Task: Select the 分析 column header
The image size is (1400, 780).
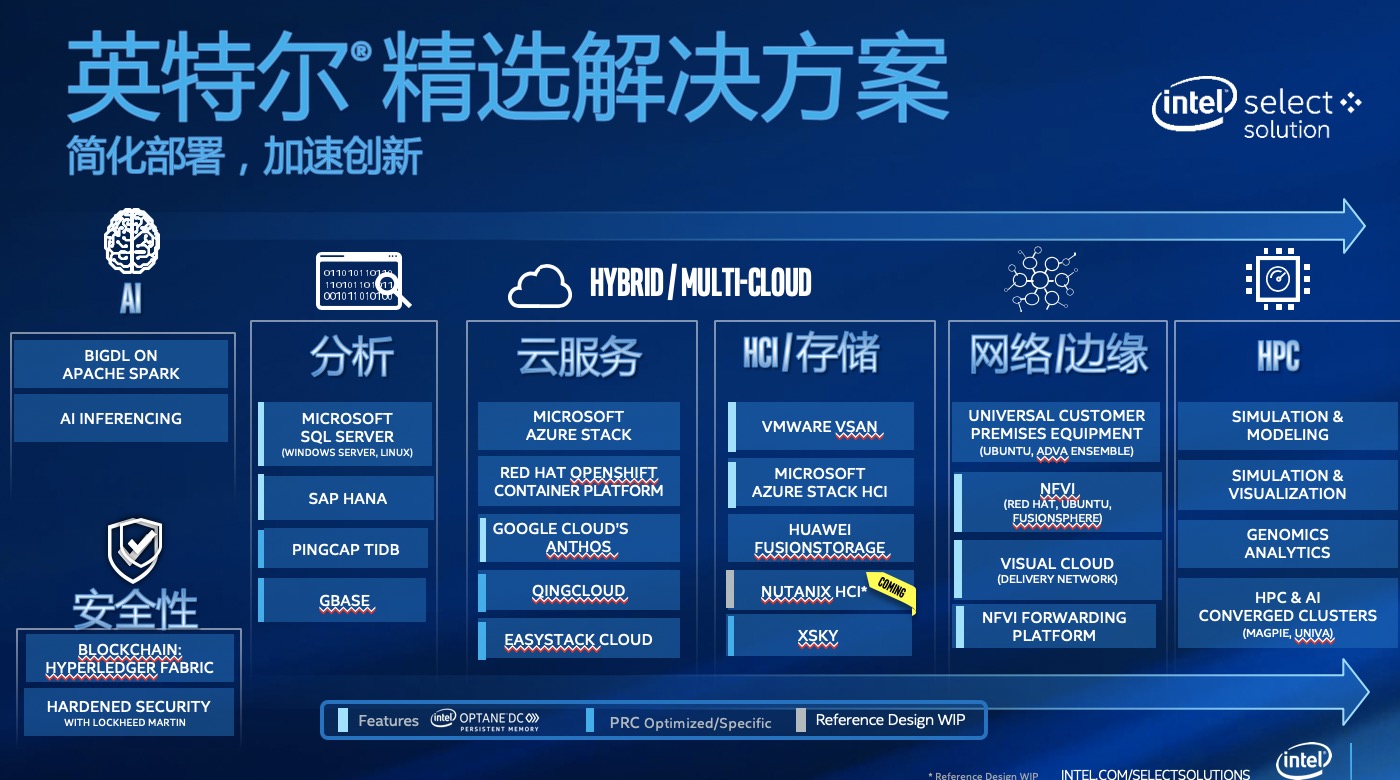Action: click(x=351, y=357)
